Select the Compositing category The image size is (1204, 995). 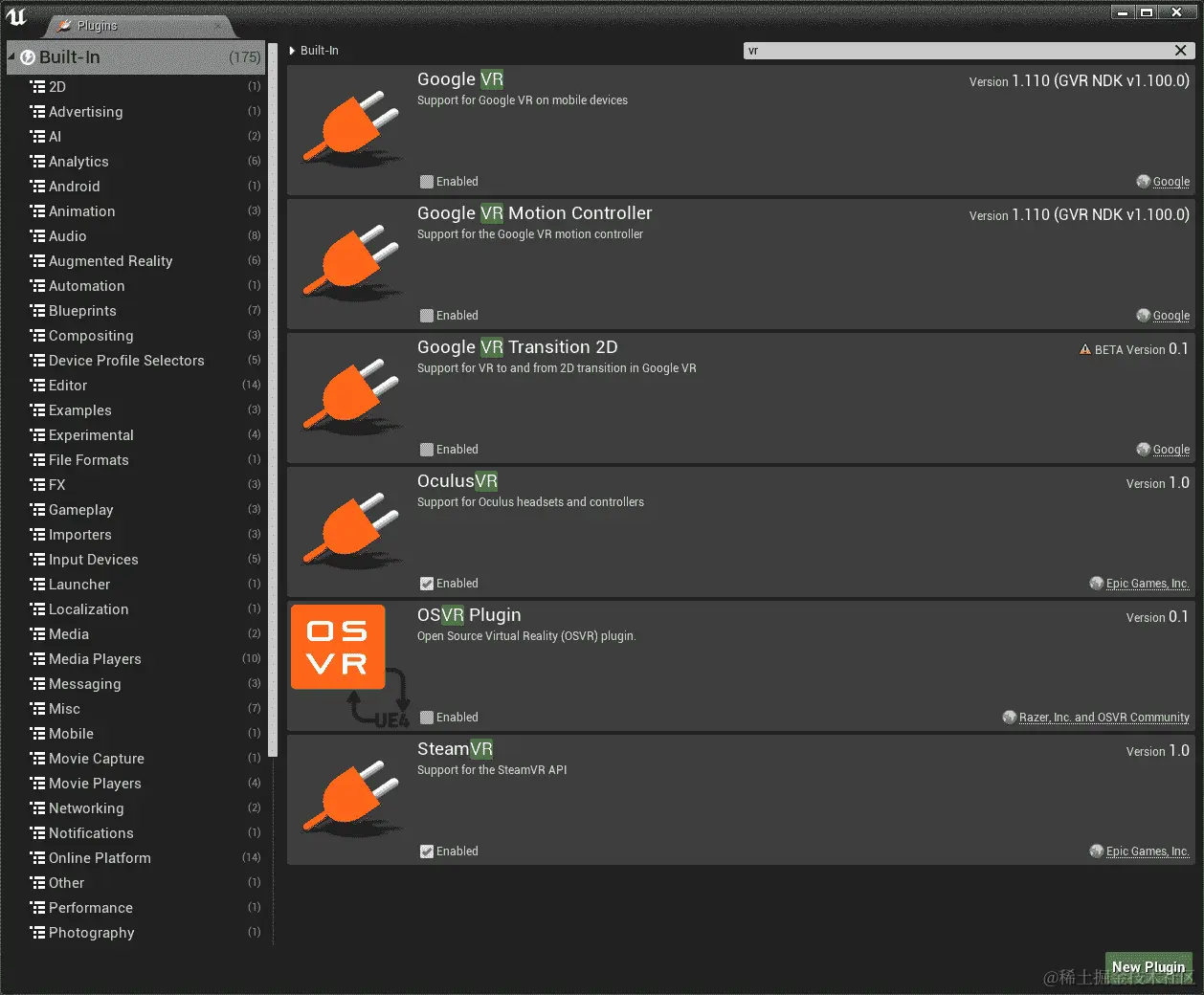pos(137,335)
